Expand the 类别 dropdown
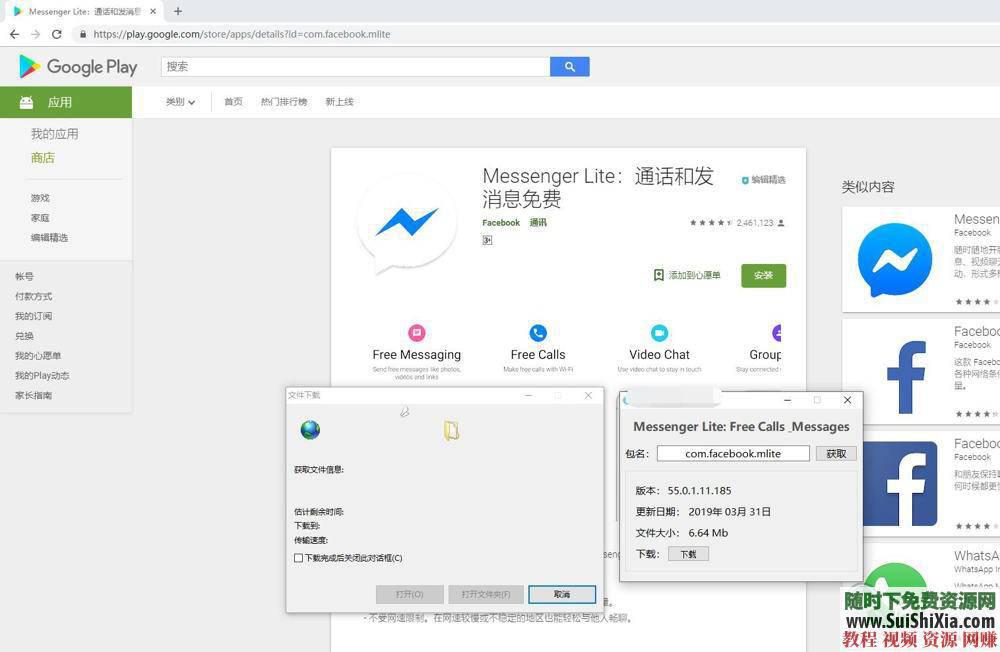The image size is (1000, 652). (180, 102)
